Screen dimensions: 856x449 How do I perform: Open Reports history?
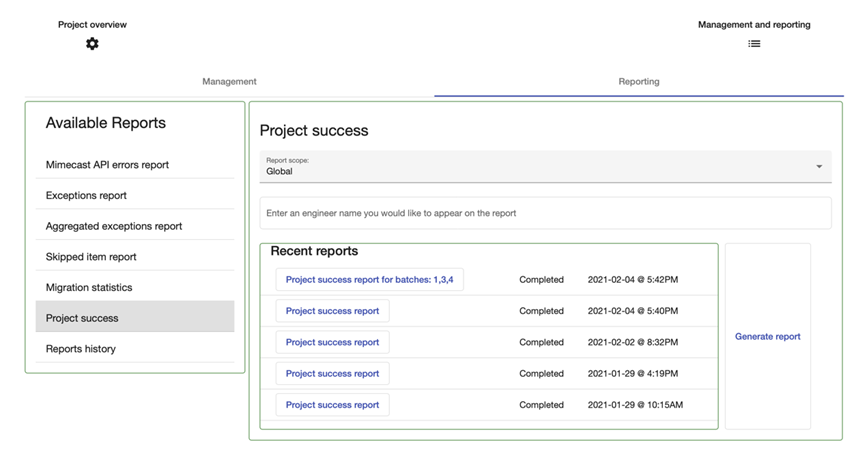[81, 349]
